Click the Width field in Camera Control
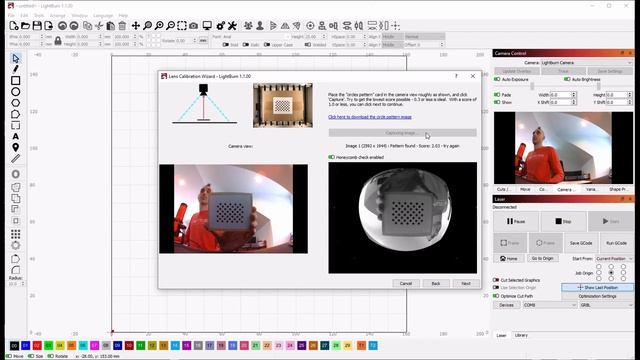 click(x=563, y=95)
